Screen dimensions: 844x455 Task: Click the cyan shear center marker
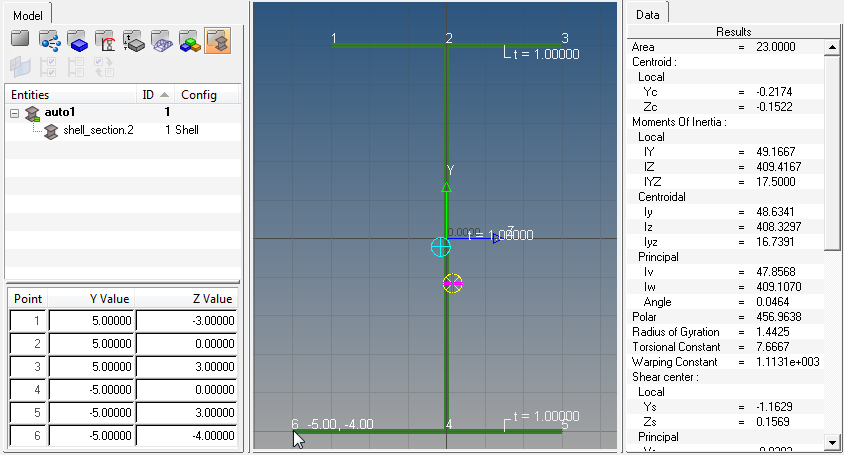pos(441,247)
